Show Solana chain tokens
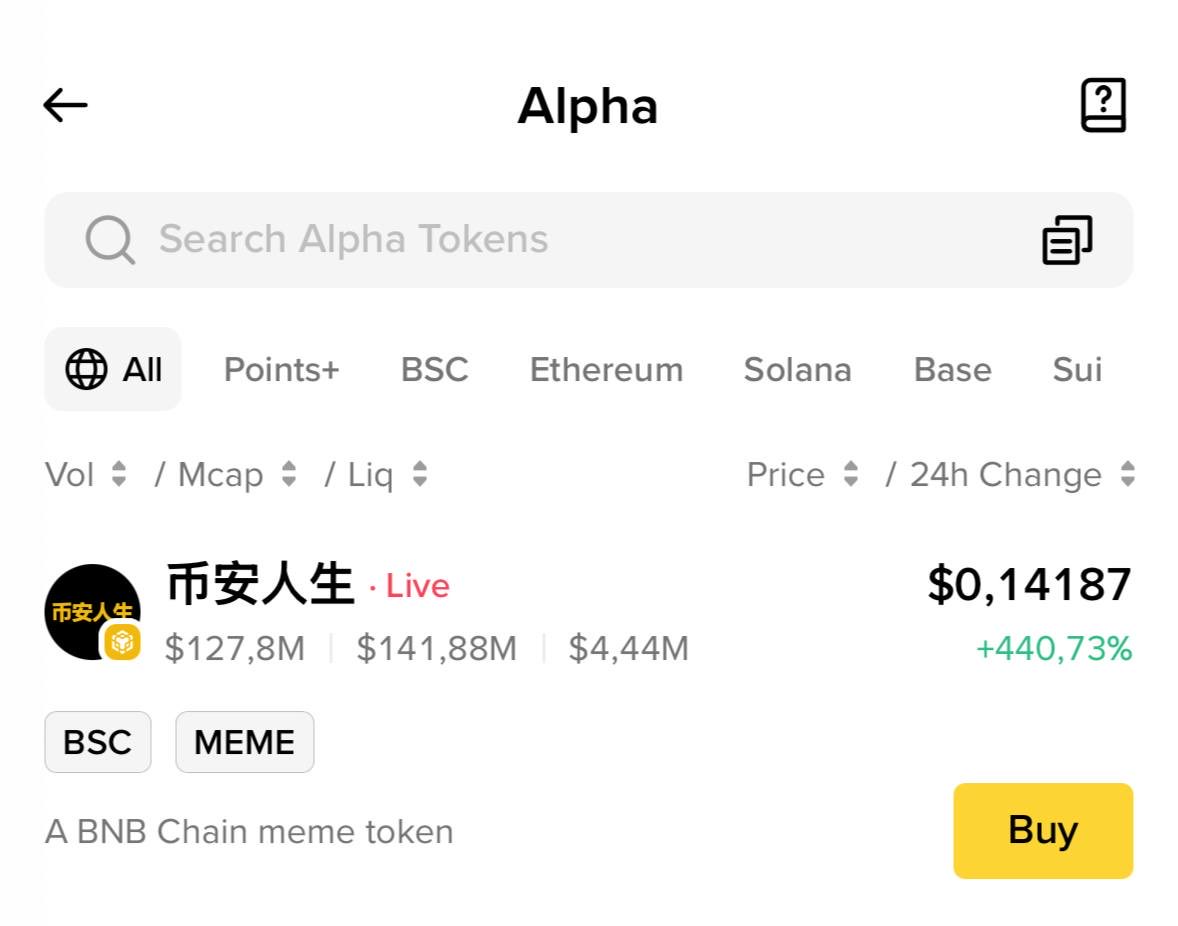Viewport: 1178px width, 926px height. (x=797, y=370)
